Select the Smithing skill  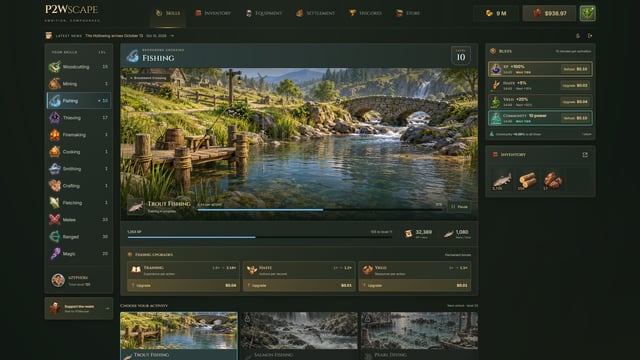point(79,169)
